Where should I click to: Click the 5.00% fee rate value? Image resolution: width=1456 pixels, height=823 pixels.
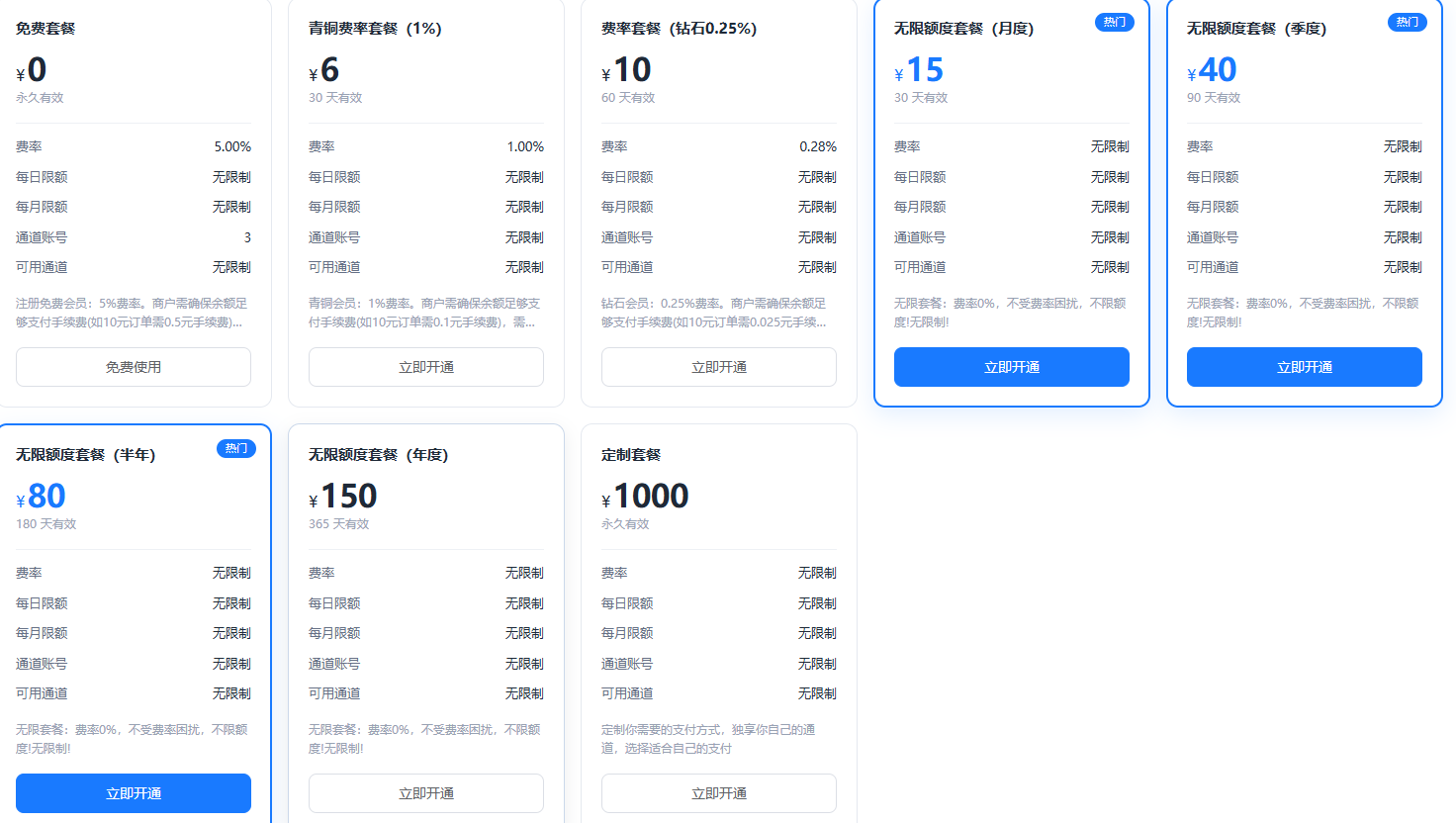[x=232, y=146]
